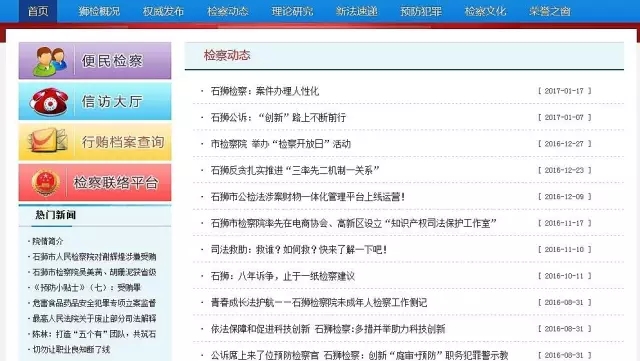Open the 市检察院举办“检察开放日”活动 article
The height and width of the screenshot is (361, 640).
click(280, 144)
